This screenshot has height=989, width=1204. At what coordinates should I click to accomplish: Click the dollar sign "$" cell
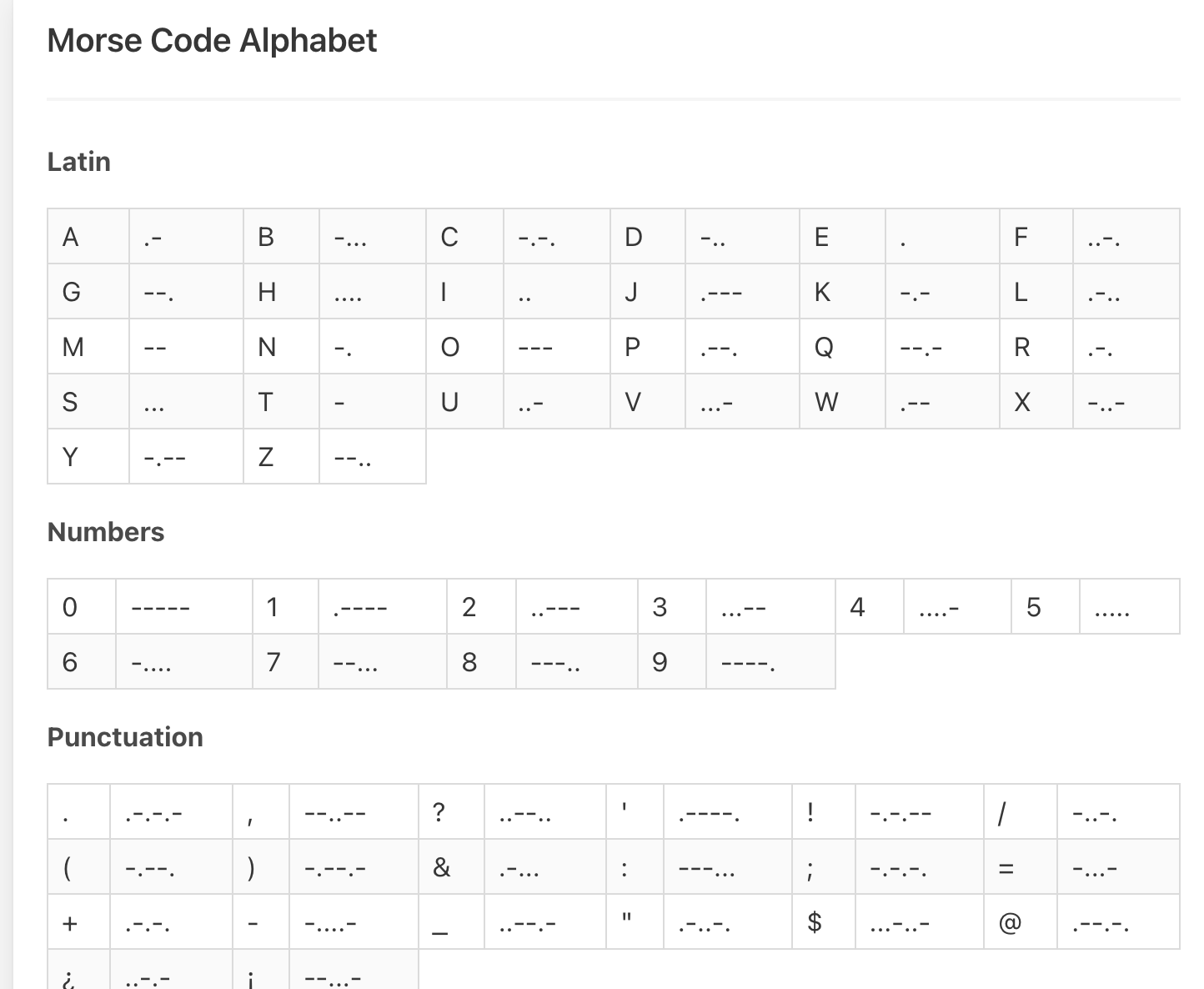824,922
